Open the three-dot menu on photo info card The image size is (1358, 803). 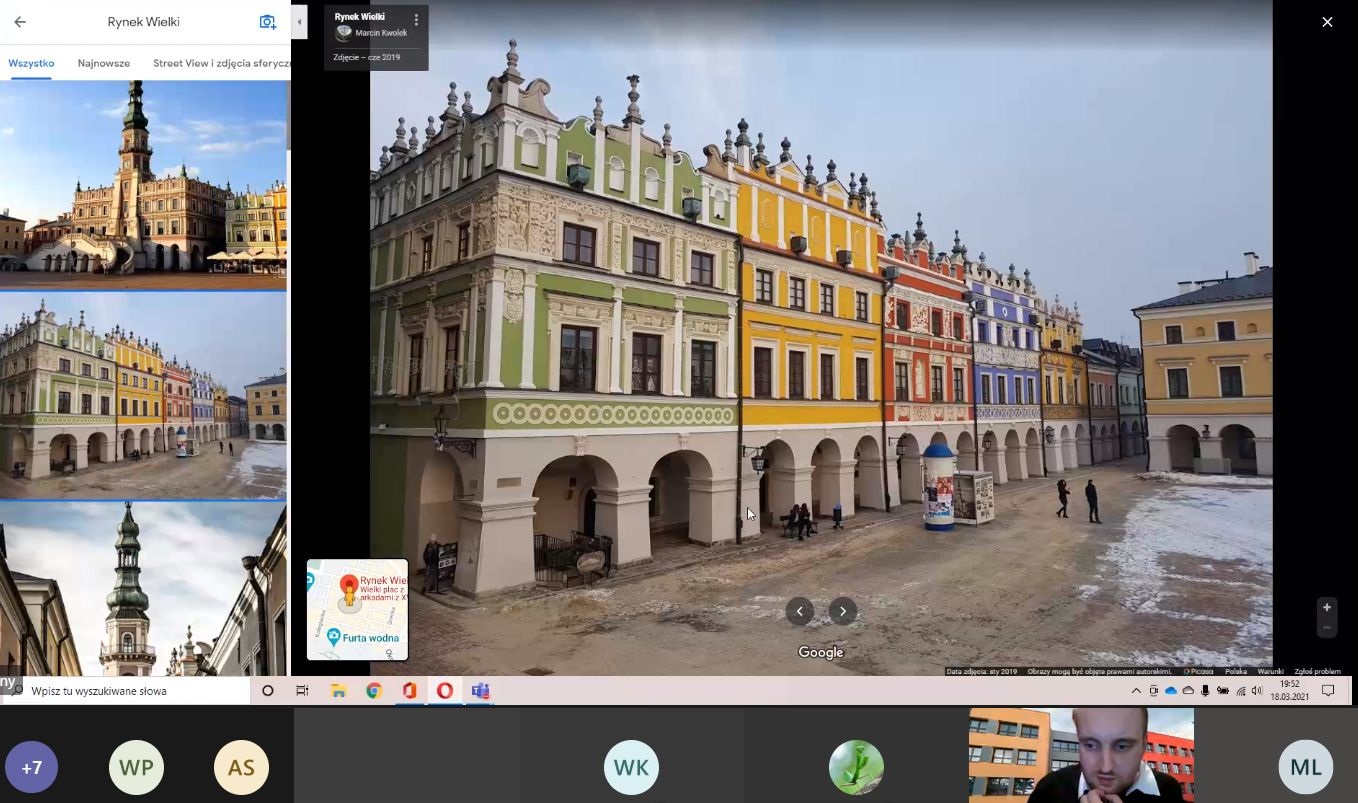pyautogui.click(x=417, y=20)
